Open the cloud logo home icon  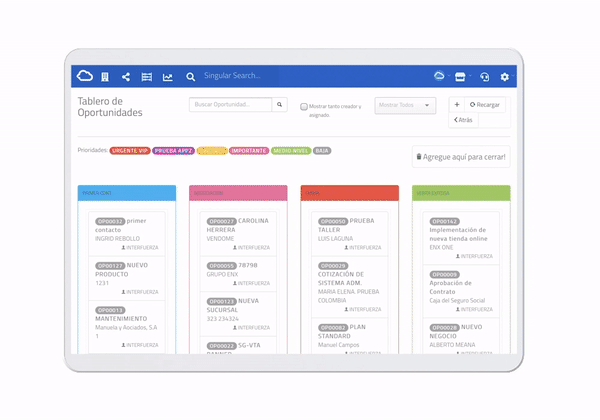[x=85, y=76]
